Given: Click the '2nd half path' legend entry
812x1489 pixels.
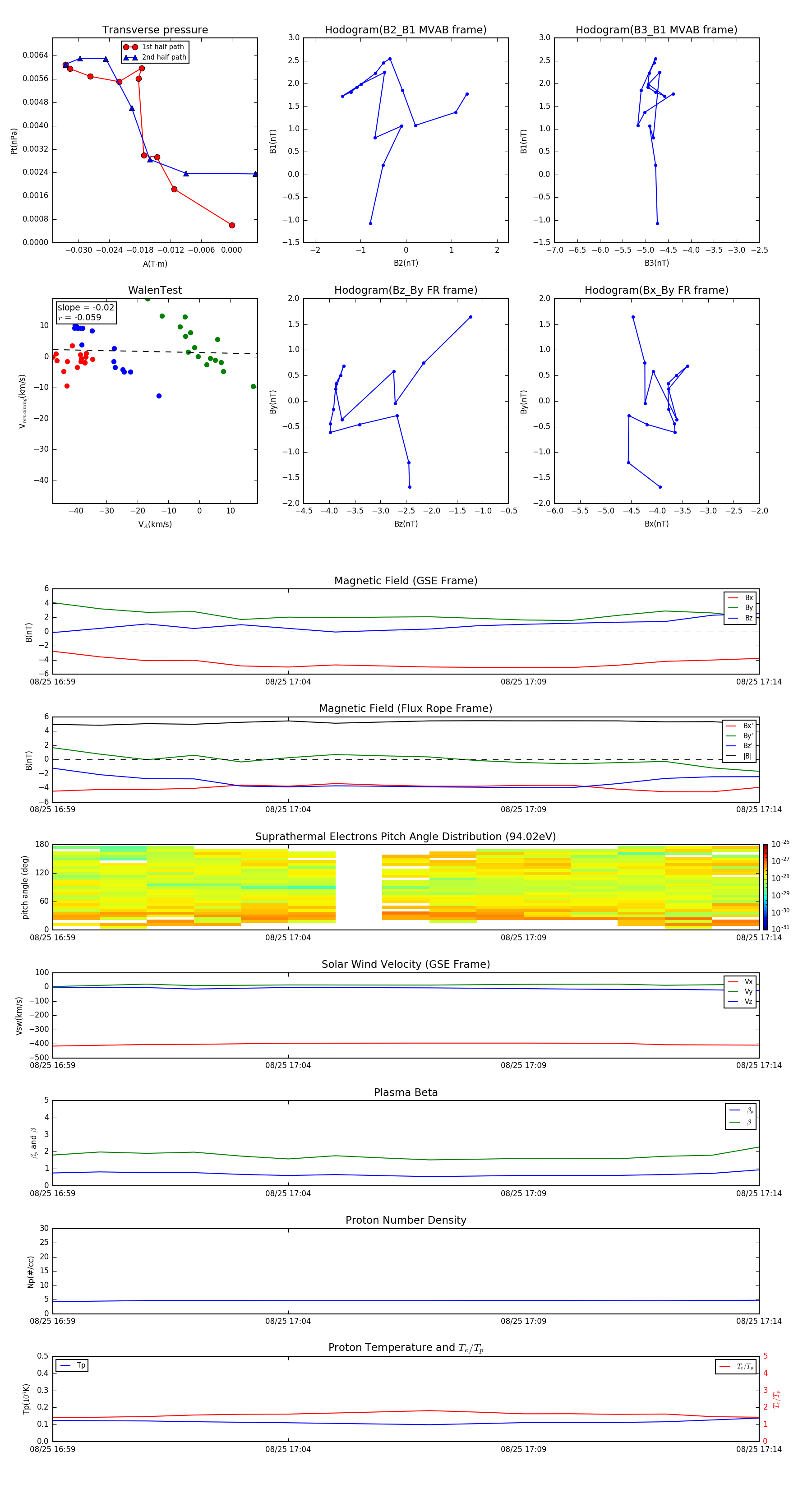Looking at the screenshot, I should (x=155, y=57).
